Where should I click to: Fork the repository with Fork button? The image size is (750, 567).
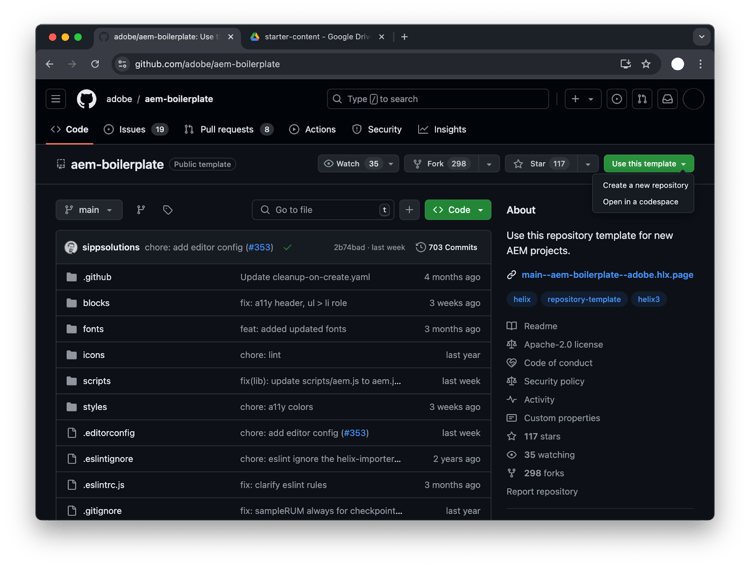441,164
